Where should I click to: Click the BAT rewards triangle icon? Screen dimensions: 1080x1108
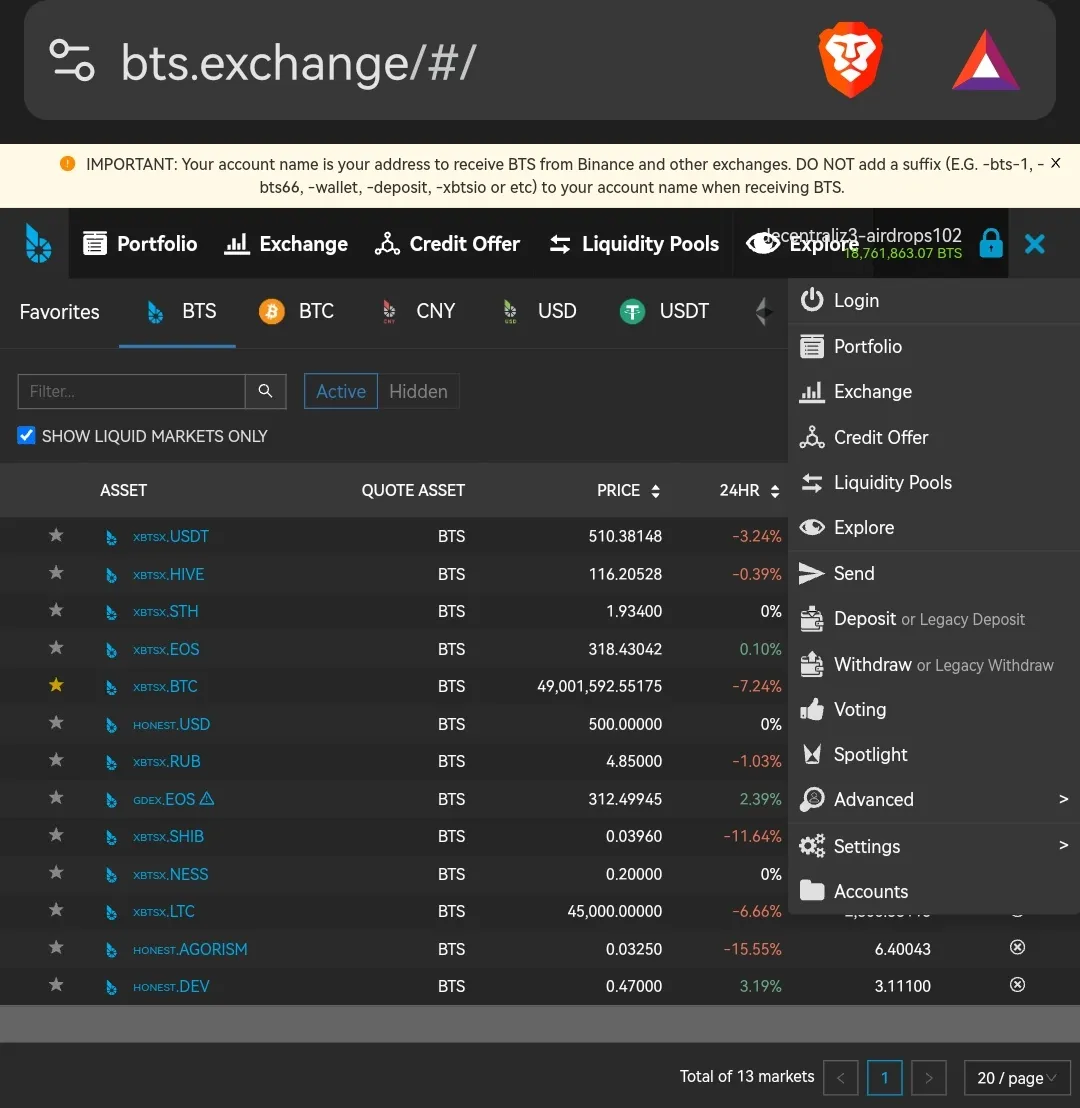[985, 61]
